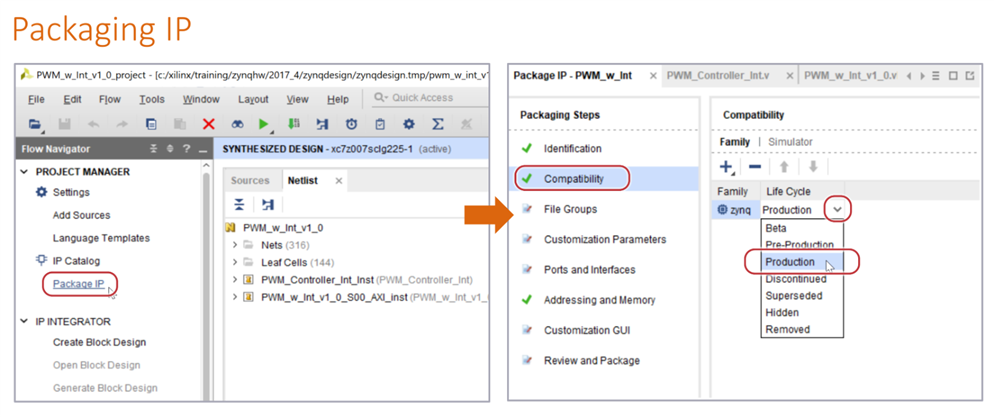The width and height of the screenshot is (994, 417).
Task: Collapse the PROJECT MANAGER section
Action: point(26,171)
